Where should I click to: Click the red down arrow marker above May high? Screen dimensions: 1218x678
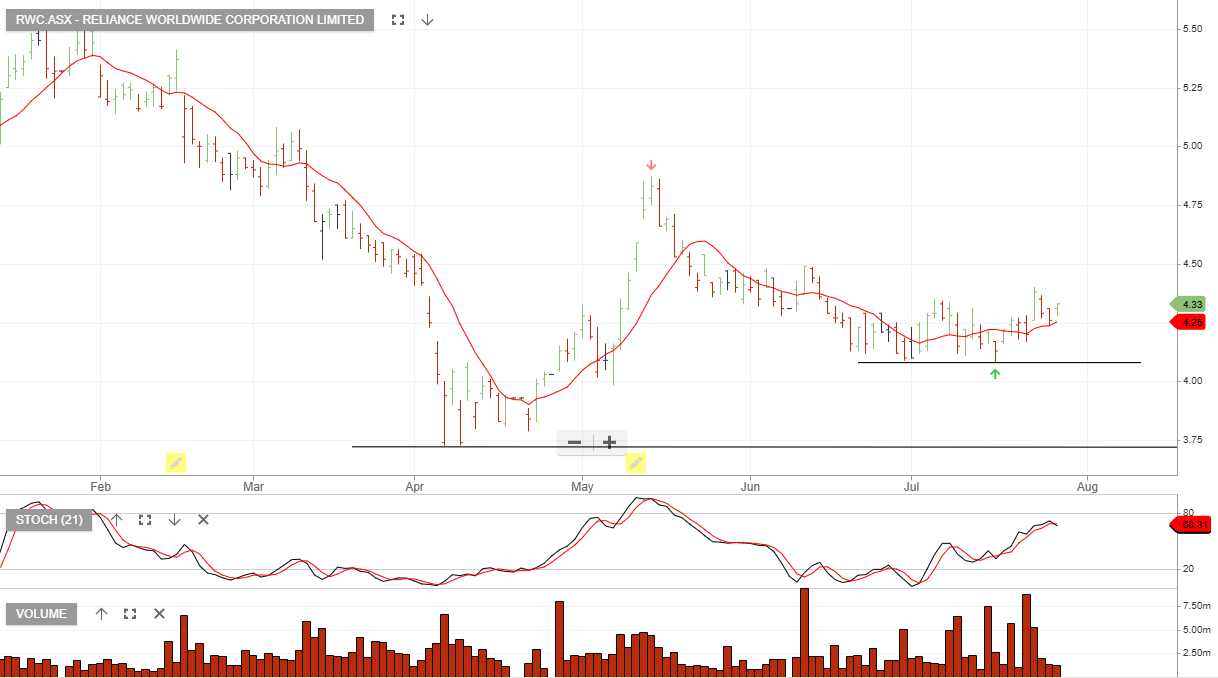[651, 163]
